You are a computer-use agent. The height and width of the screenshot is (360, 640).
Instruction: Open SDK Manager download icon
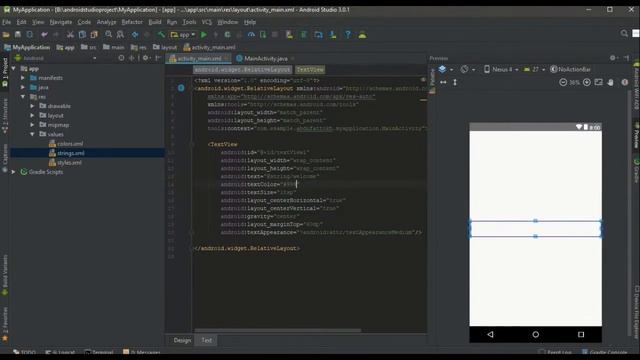tap(333, 35)
